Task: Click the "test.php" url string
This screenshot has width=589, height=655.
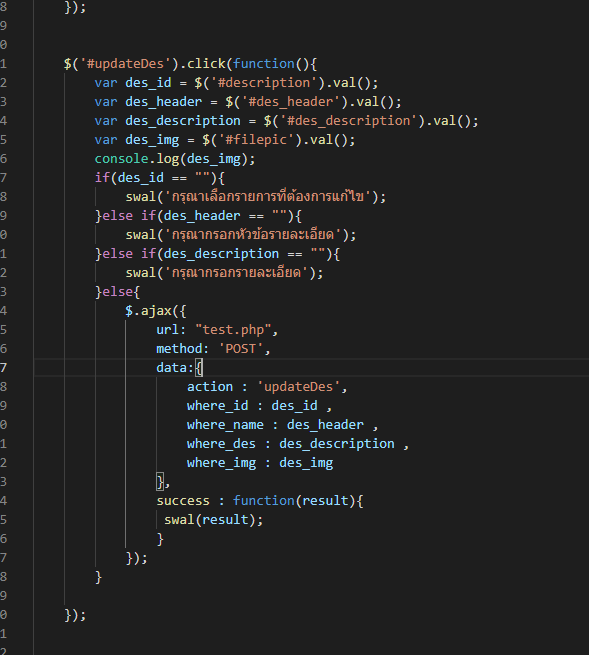Action: pyautogui.click(x=233, y=330)
